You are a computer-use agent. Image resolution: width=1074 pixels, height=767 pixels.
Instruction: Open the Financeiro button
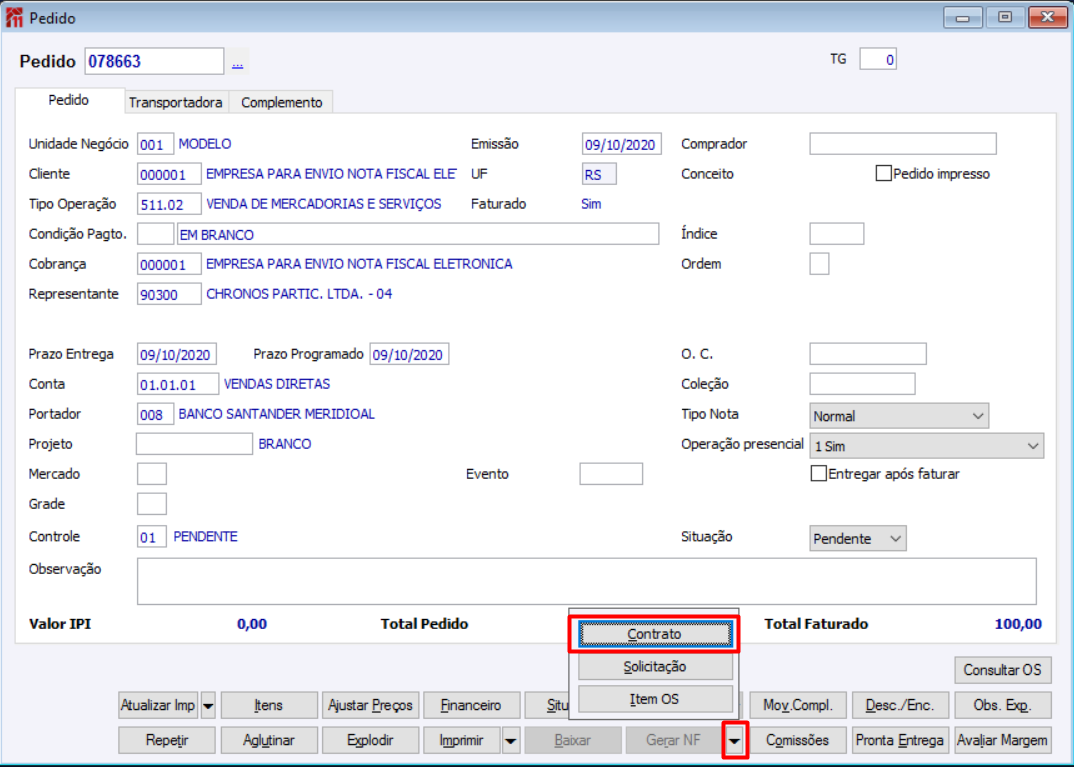click(471, 705)
